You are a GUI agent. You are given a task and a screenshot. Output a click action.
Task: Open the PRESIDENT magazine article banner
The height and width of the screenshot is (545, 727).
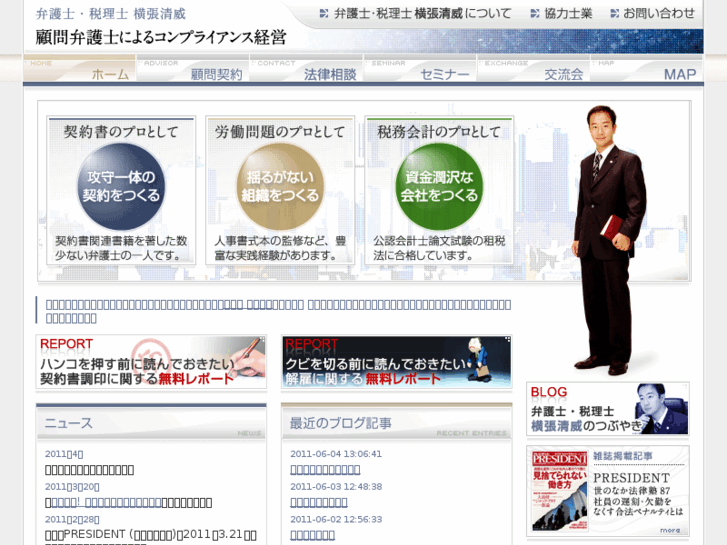point(608,491)
